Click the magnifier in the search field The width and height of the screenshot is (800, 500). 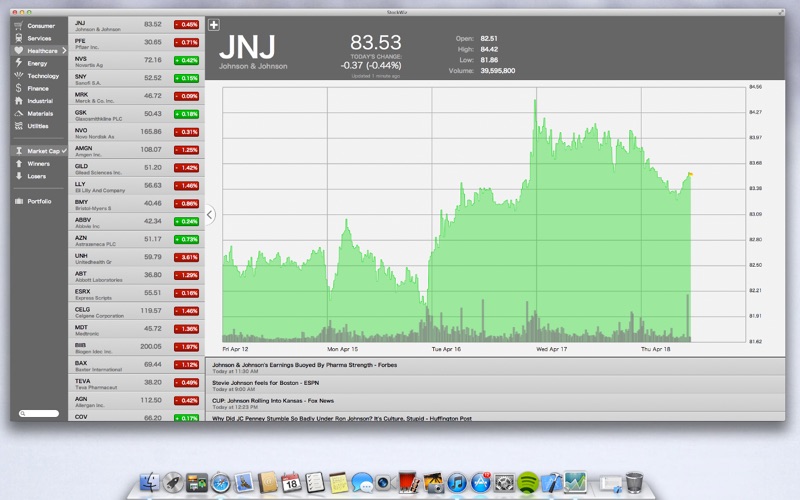coord(22,413)
